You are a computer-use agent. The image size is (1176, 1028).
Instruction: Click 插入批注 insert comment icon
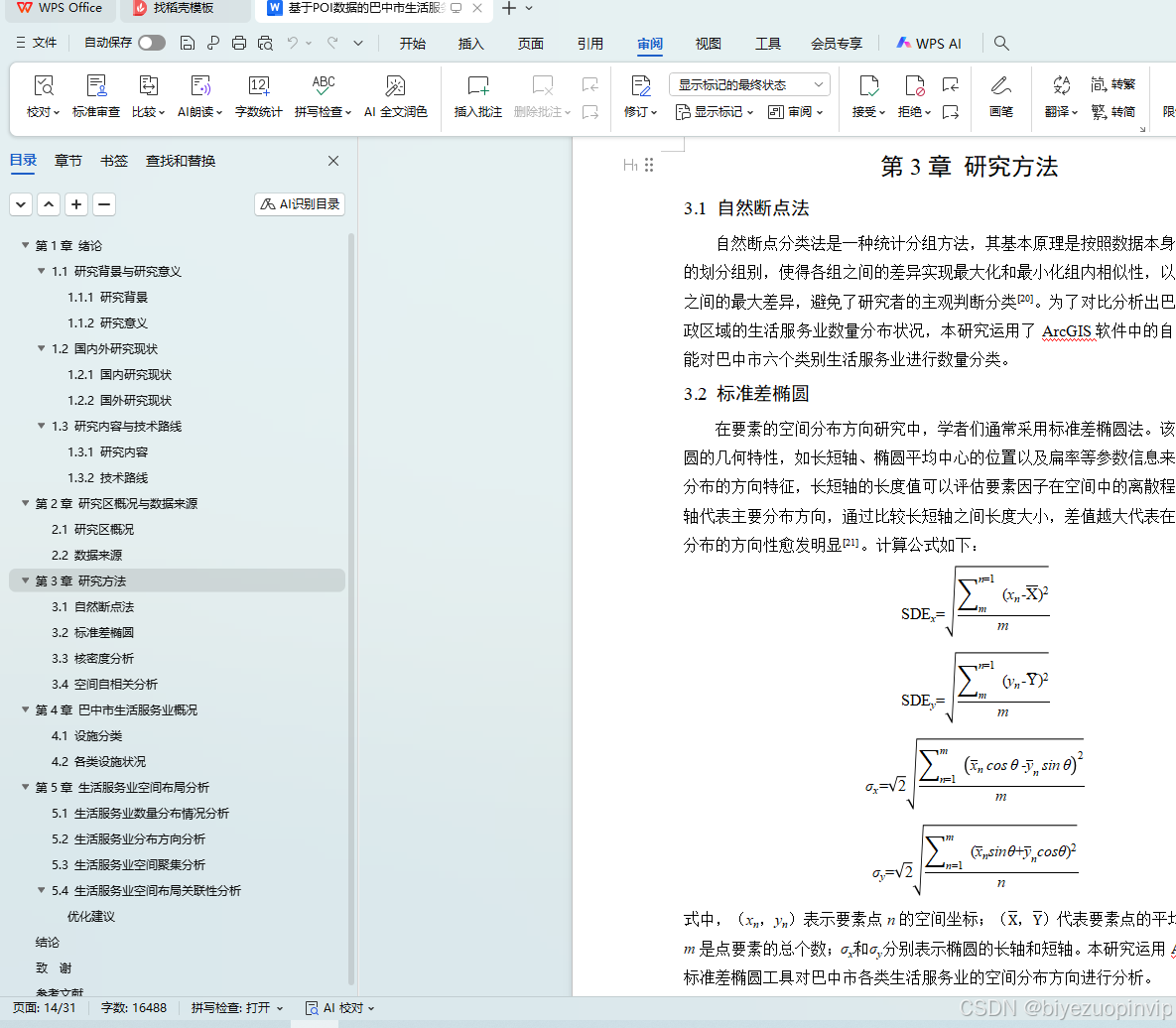477,86
